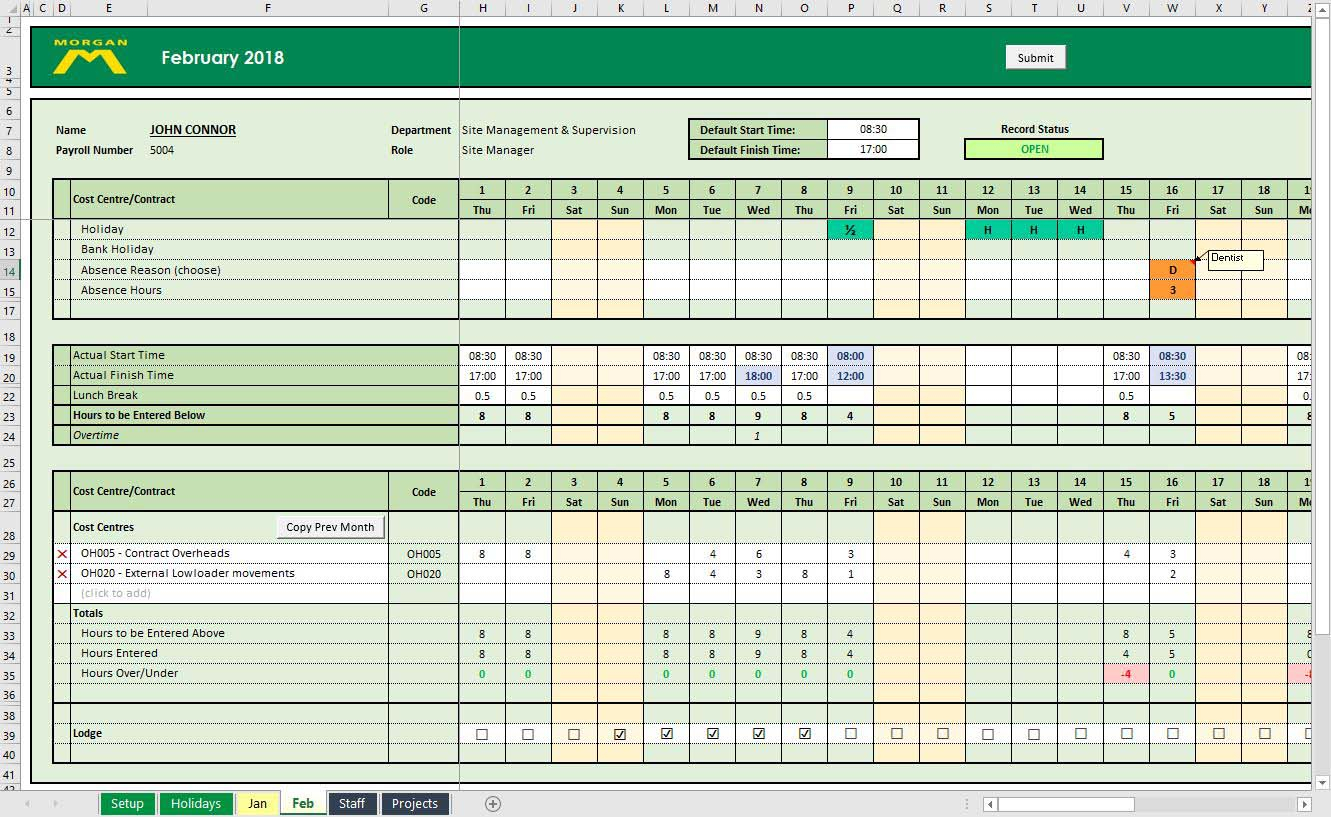Go to the Jan sheet tab
Image resolution: width=1331 pixels, height=817 pixels.
[257, 804]
